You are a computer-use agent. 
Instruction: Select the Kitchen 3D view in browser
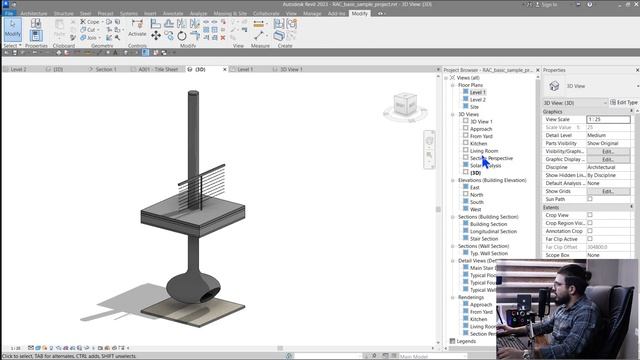[478, 144]
